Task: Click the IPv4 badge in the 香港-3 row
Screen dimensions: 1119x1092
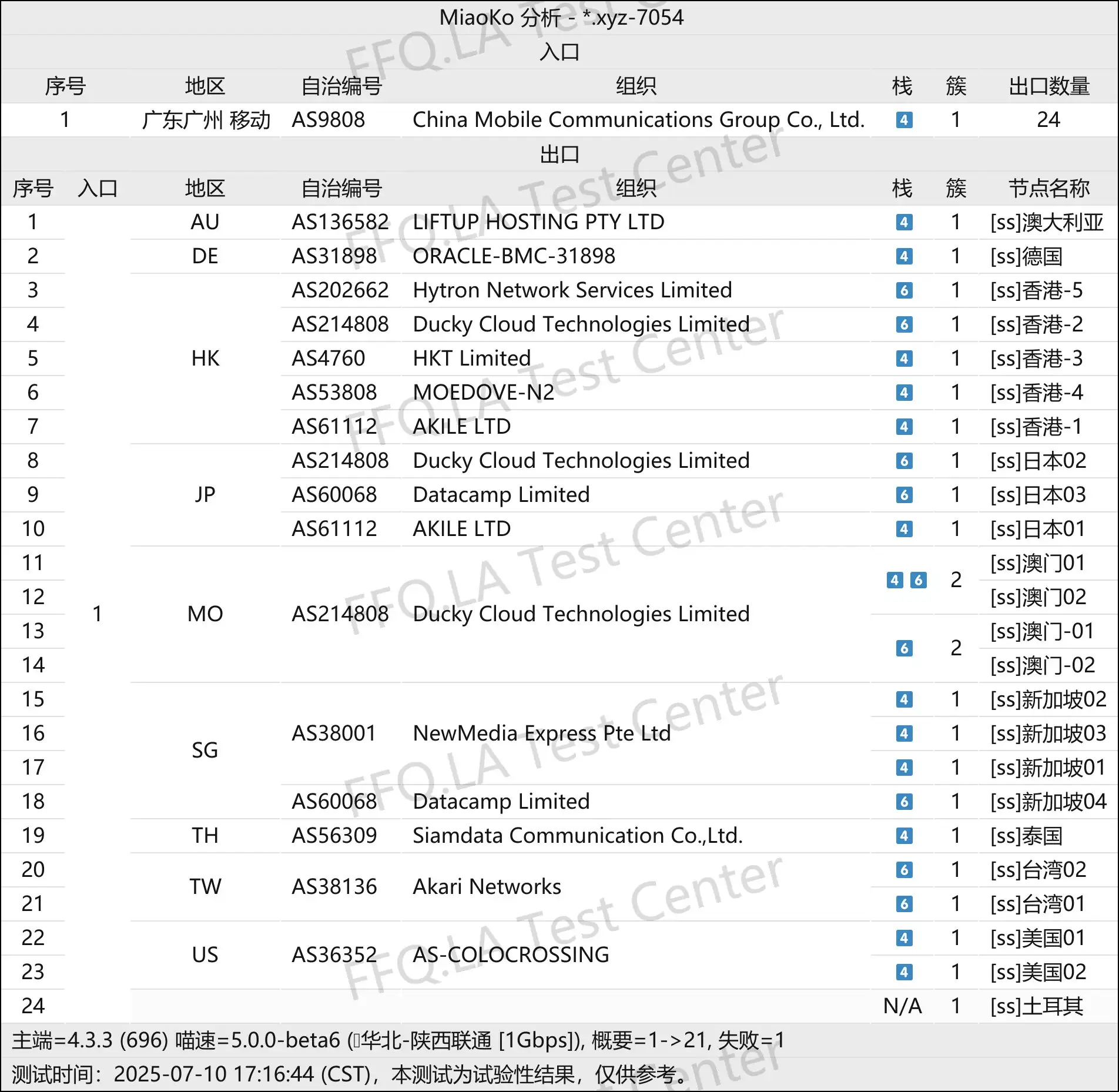Action: point(904,359)
